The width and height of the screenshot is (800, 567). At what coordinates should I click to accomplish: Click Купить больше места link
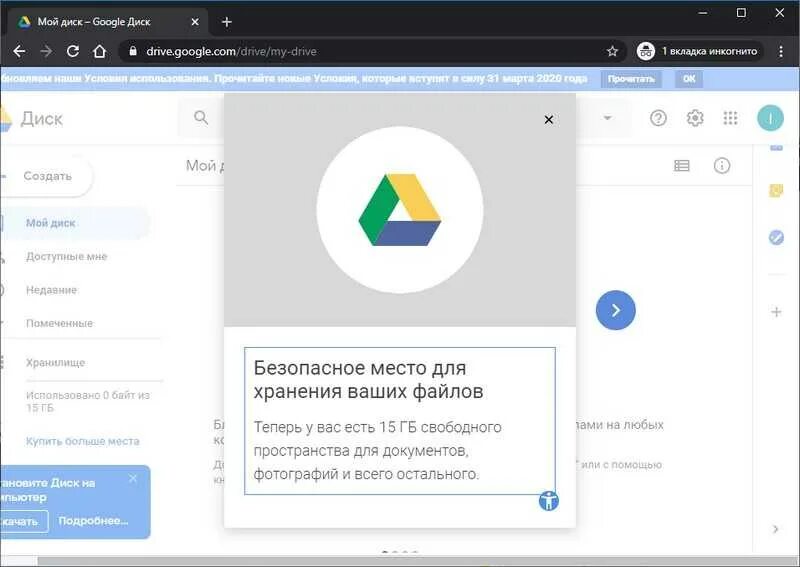click(83, 441)
